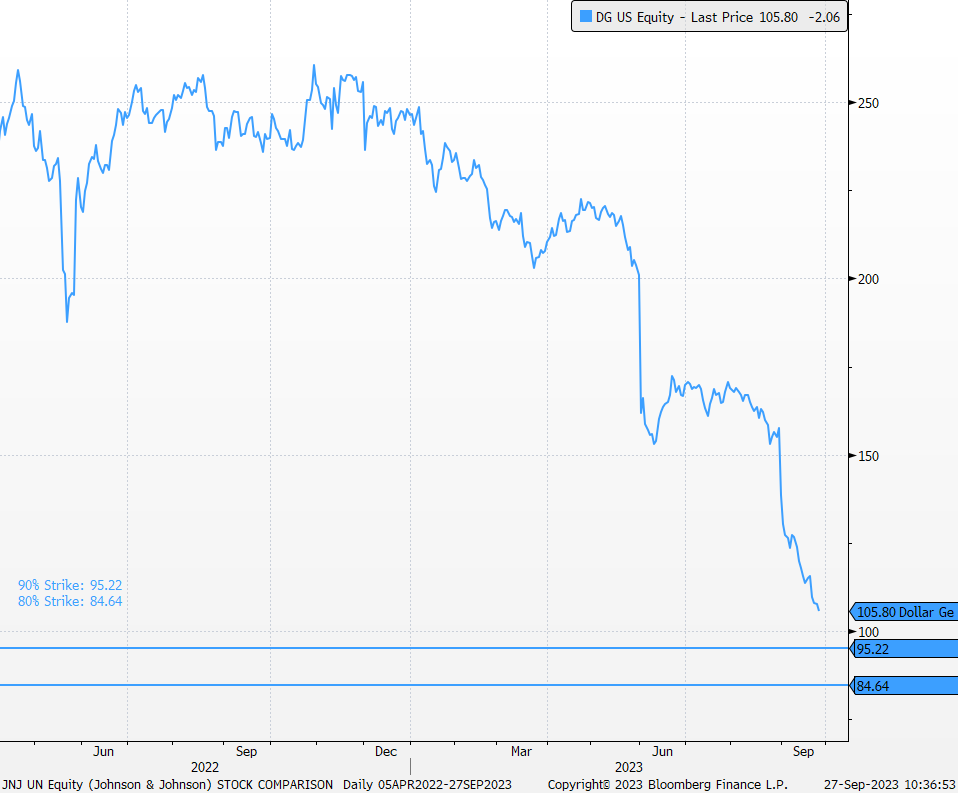The height and width of the screenshot is (793, 958).
Task: Click the 105.80 last price tag
Action: (904, 612)
